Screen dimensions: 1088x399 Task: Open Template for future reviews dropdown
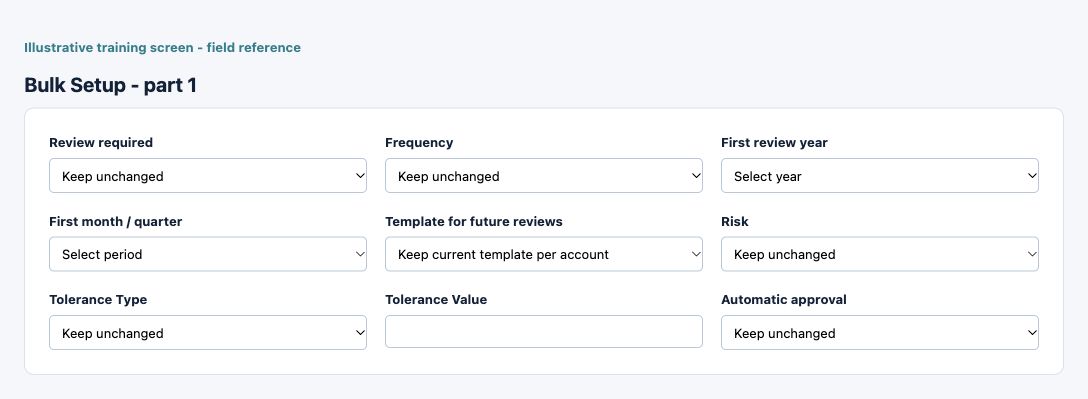tap(543, 254)
